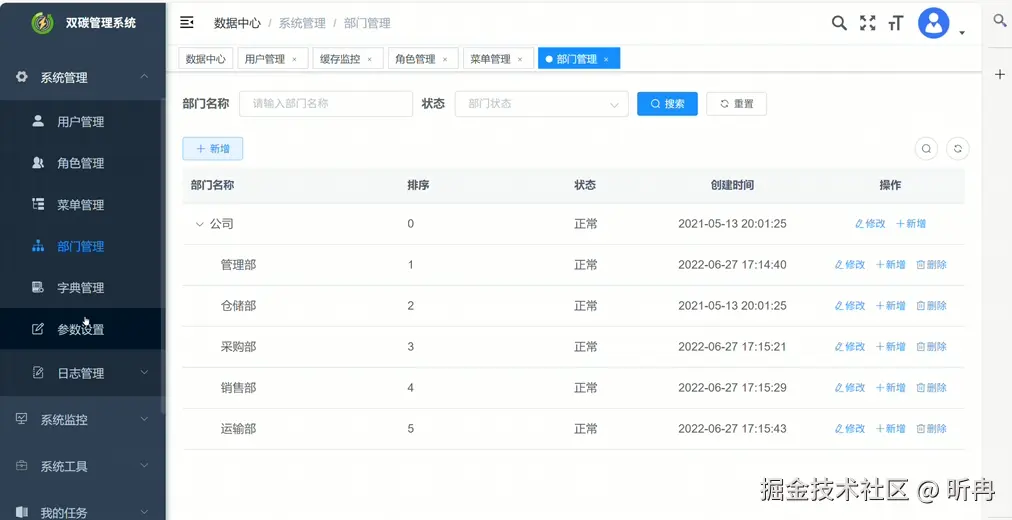Open 角色管理 in the sidebar
The width and height of the screenshot is (1012, 520).
81,163
